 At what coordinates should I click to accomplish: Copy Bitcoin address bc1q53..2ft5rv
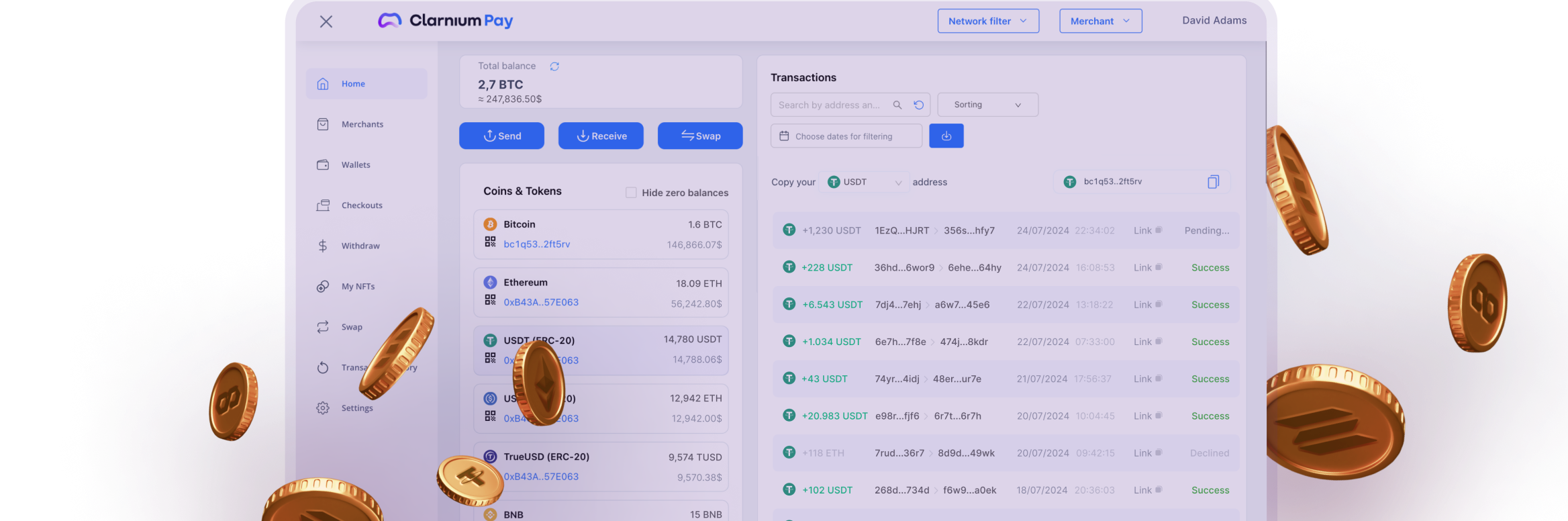(x=536, y=244)
